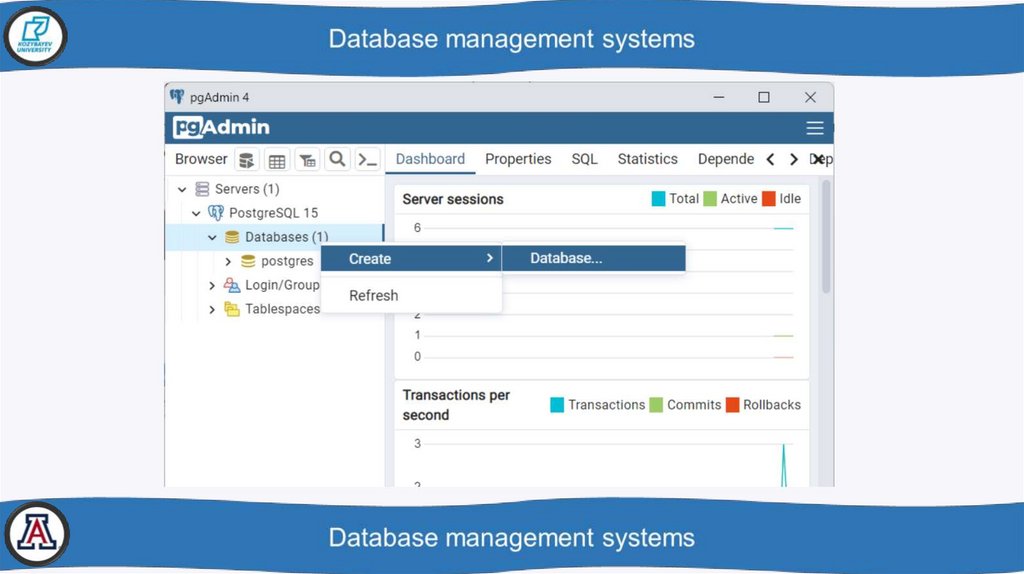Switch to the Statistics tab

(x=648, y=159)
